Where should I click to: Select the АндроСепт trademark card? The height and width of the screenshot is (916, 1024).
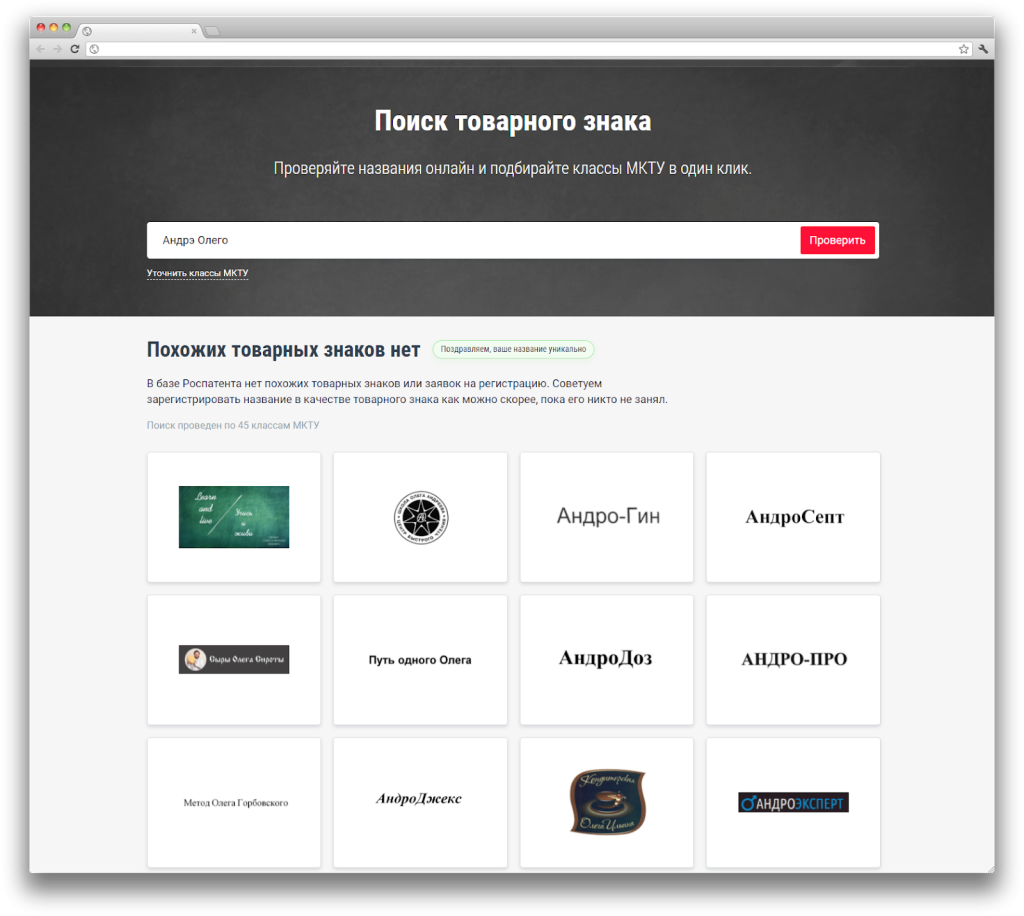click(792, 517)
